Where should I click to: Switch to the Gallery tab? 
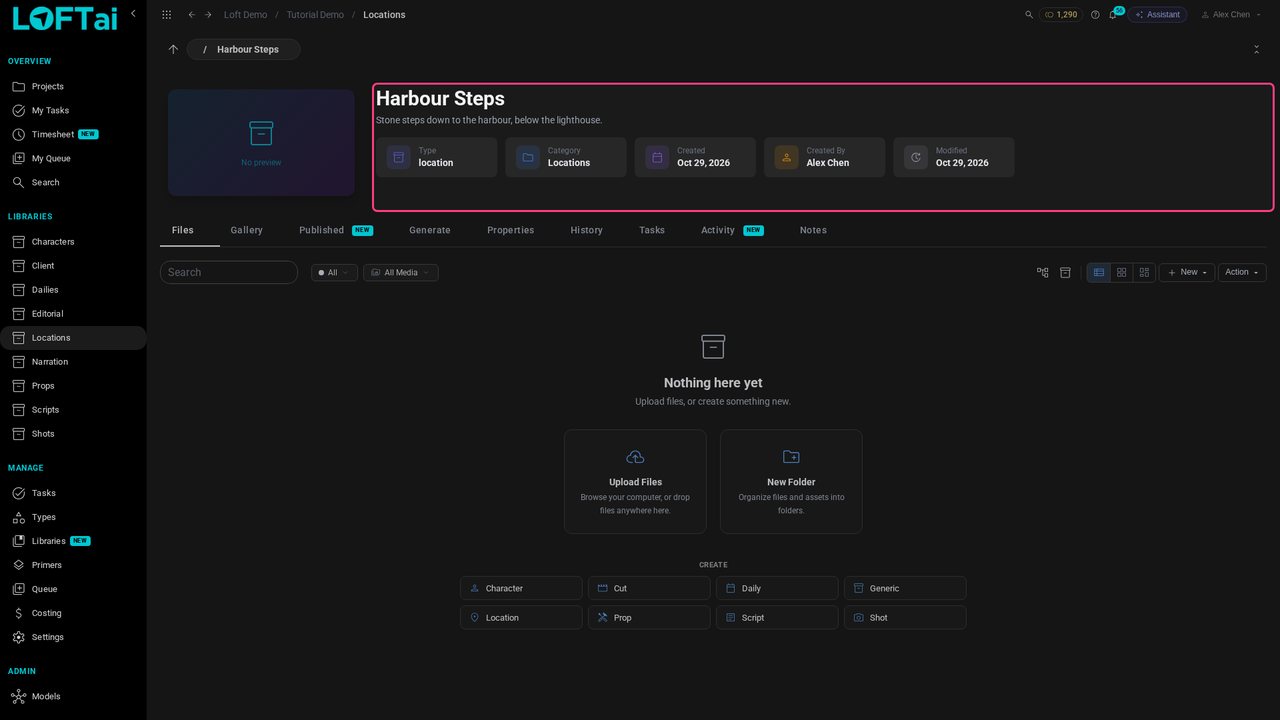(247, 230)
